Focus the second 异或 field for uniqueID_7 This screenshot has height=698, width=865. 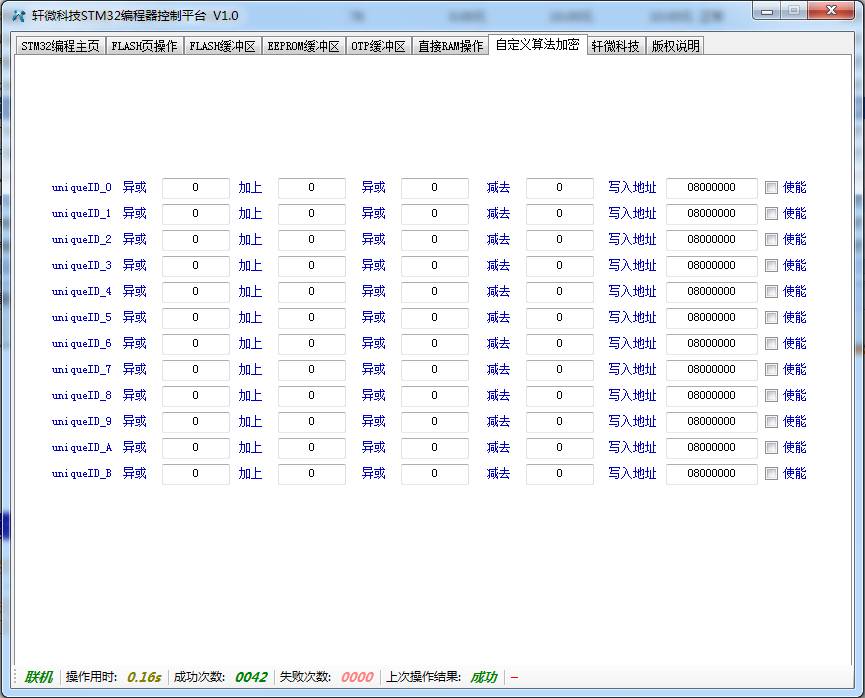pyautogui.click(x=435, y=369)
